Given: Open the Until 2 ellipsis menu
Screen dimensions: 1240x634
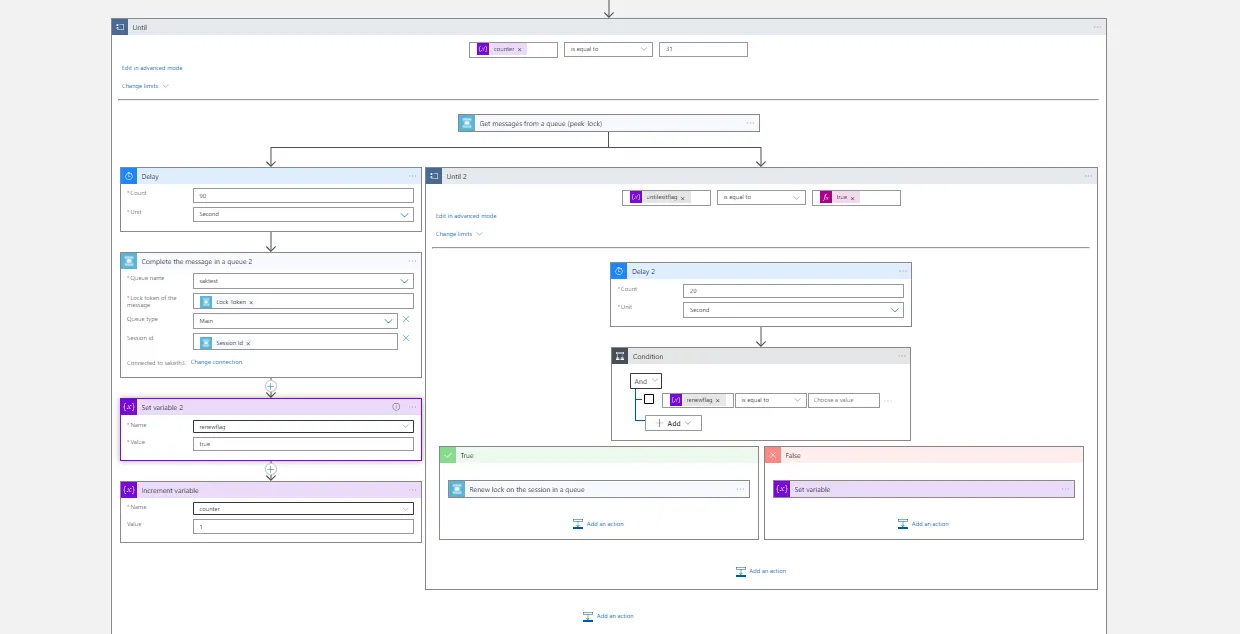Looking at the screenshot, I should tap(1088, 176).
